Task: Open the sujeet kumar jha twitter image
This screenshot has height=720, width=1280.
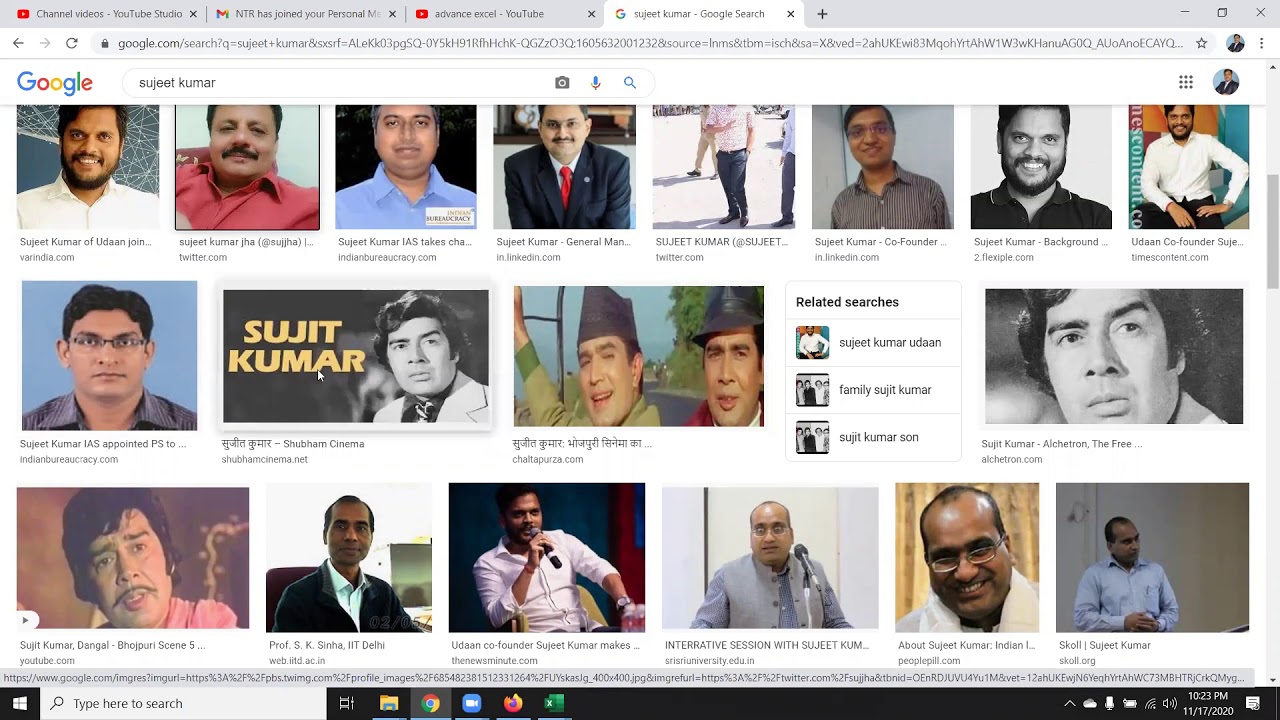Action: [247, 167]
